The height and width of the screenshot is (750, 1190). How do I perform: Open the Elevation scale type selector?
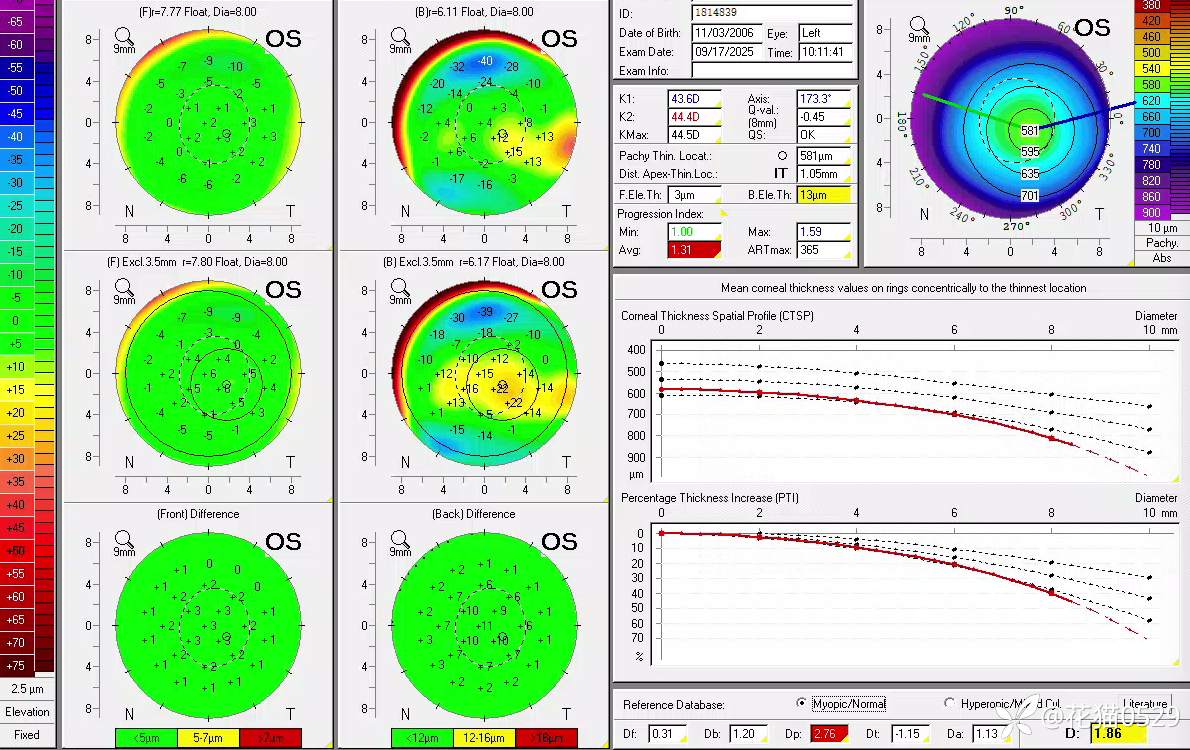coord(27,712)
